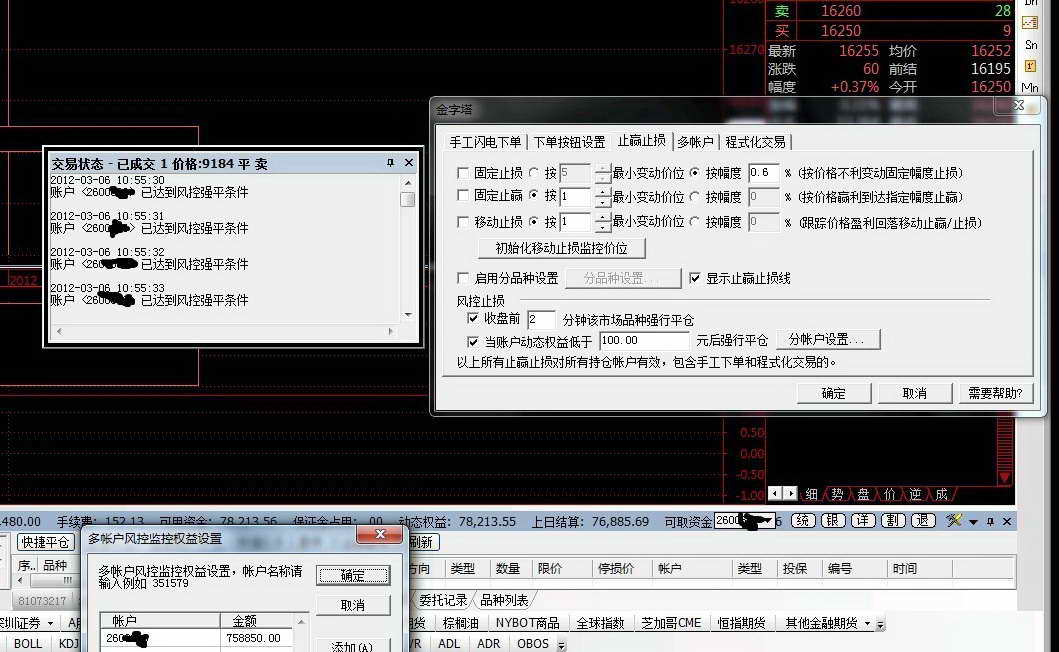Toggle the 启用分品种设置 checkbox
Image resolution: width=1059 pixels, height=652 pixels.
click(x=463, y=278)
